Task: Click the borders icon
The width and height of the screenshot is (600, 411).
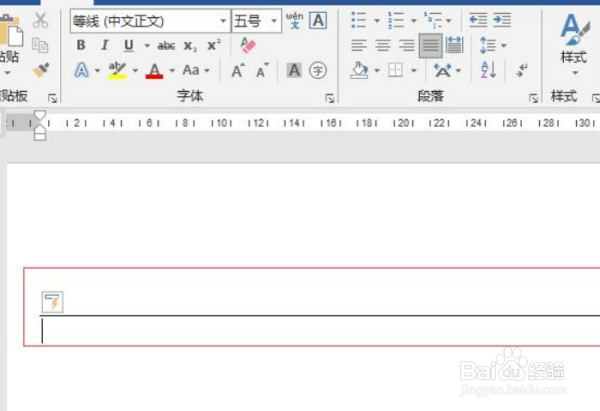Action: click(395, 70)
